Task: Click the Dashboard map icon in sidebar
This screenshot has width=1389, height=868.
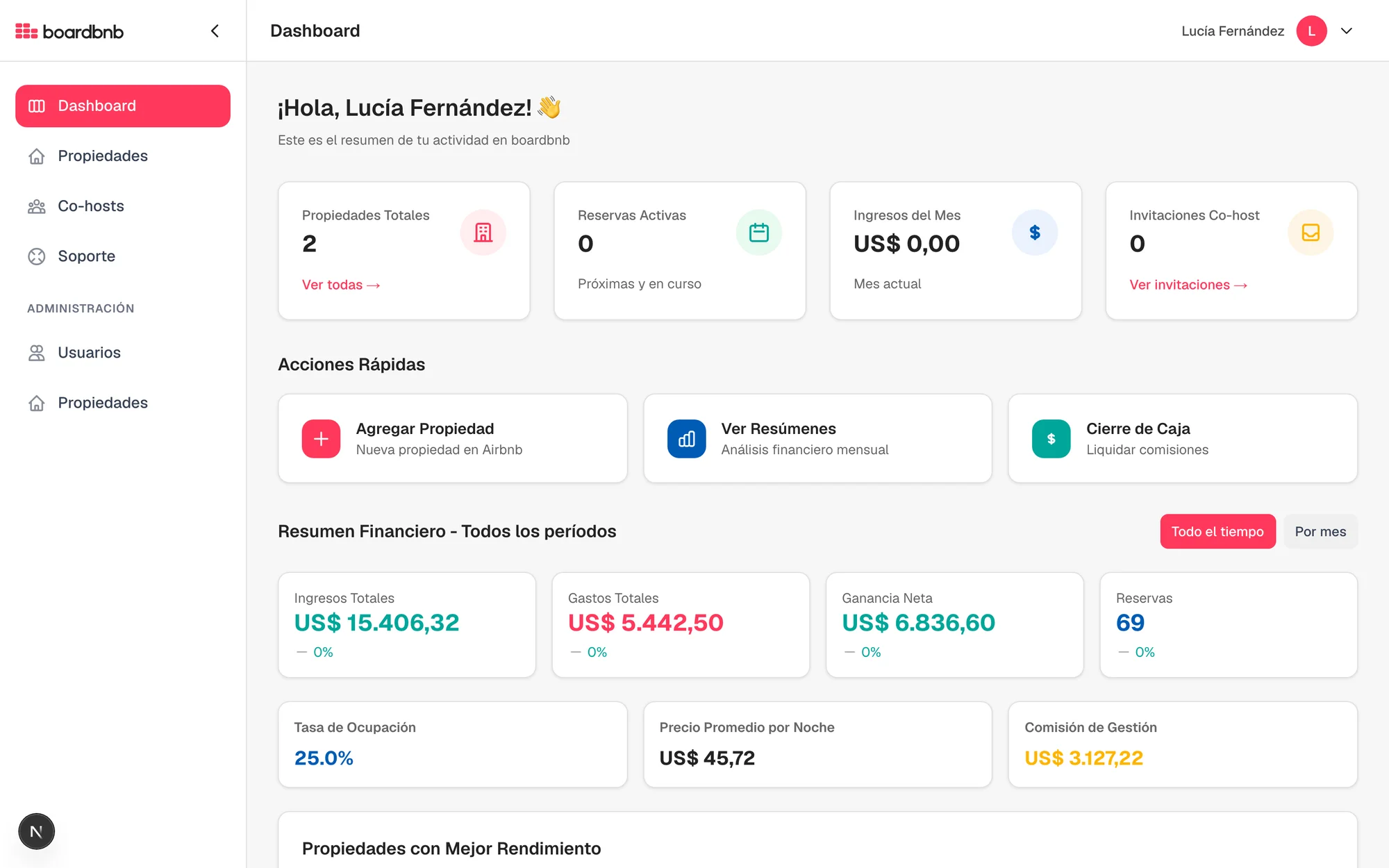Action: pos(37,106)
